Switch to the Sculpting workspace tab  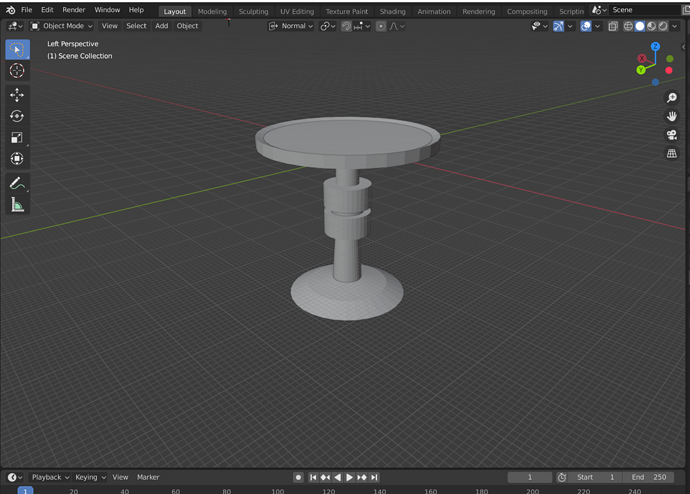(253, 11)
